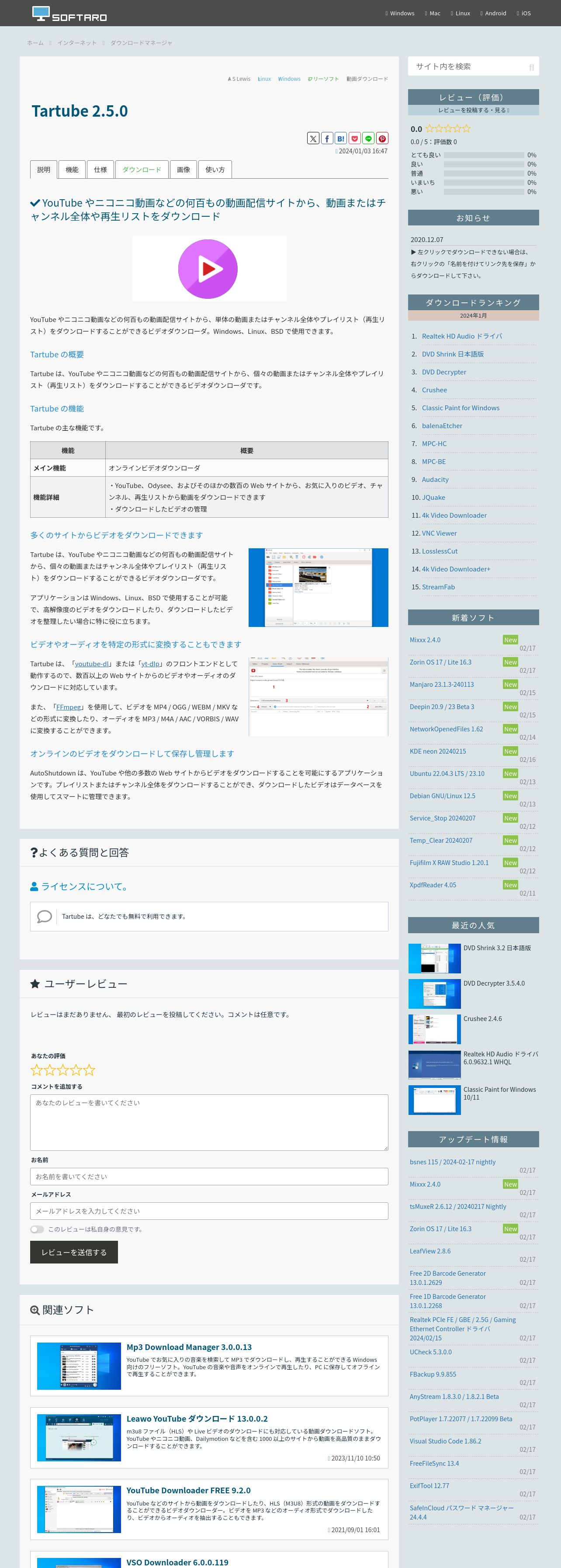Click the Windows tag above the title
The width and height of the screenshot is (561, 1568).
(289, 79)
